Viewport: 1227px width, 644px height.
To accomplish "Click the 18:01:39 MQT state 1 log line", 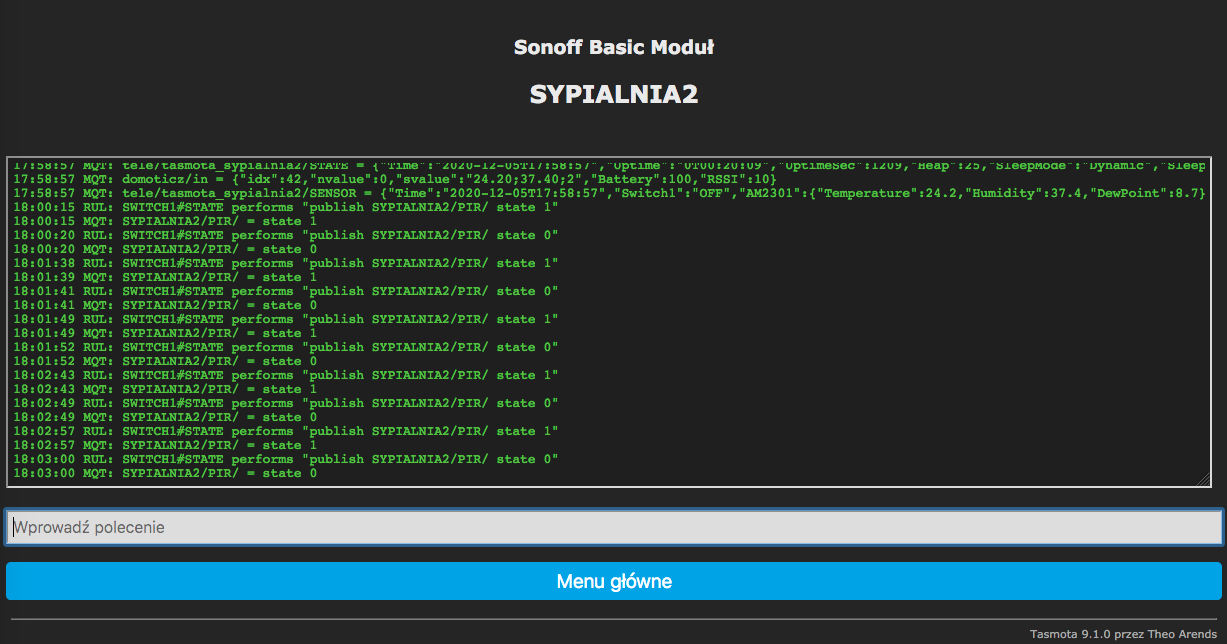I will 165,277.
